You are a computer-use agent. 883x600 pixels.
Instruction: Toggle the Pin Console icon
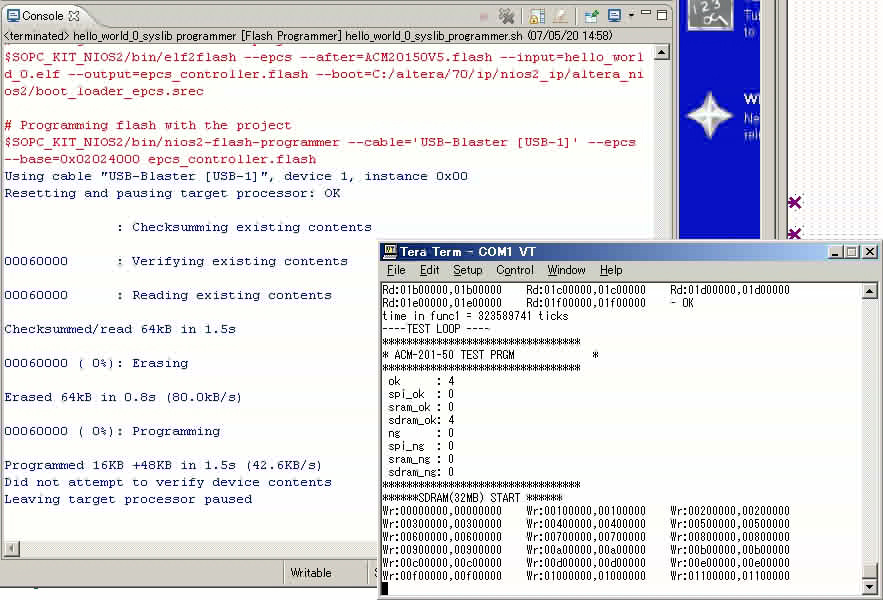[591, 16]
